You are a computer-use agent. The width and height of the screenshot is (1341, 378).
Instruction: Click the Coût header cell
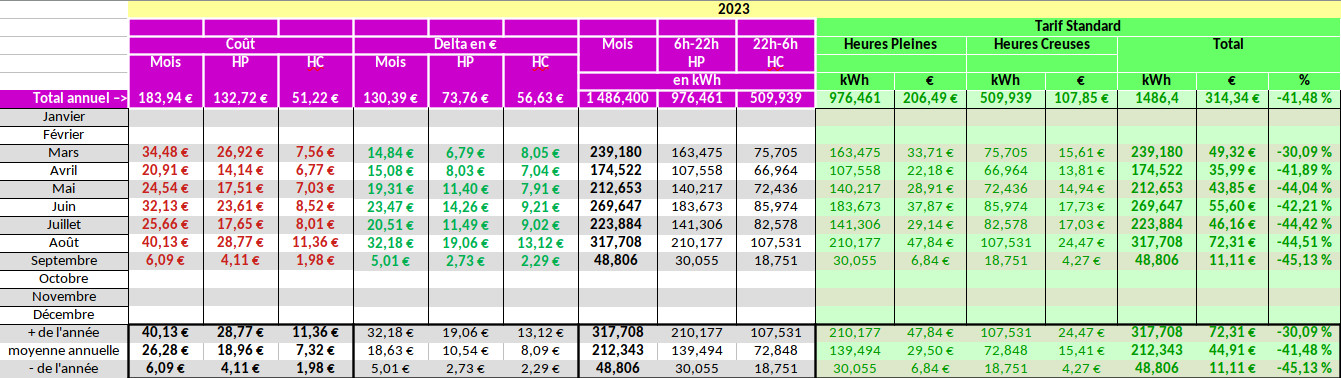point(241,44)
